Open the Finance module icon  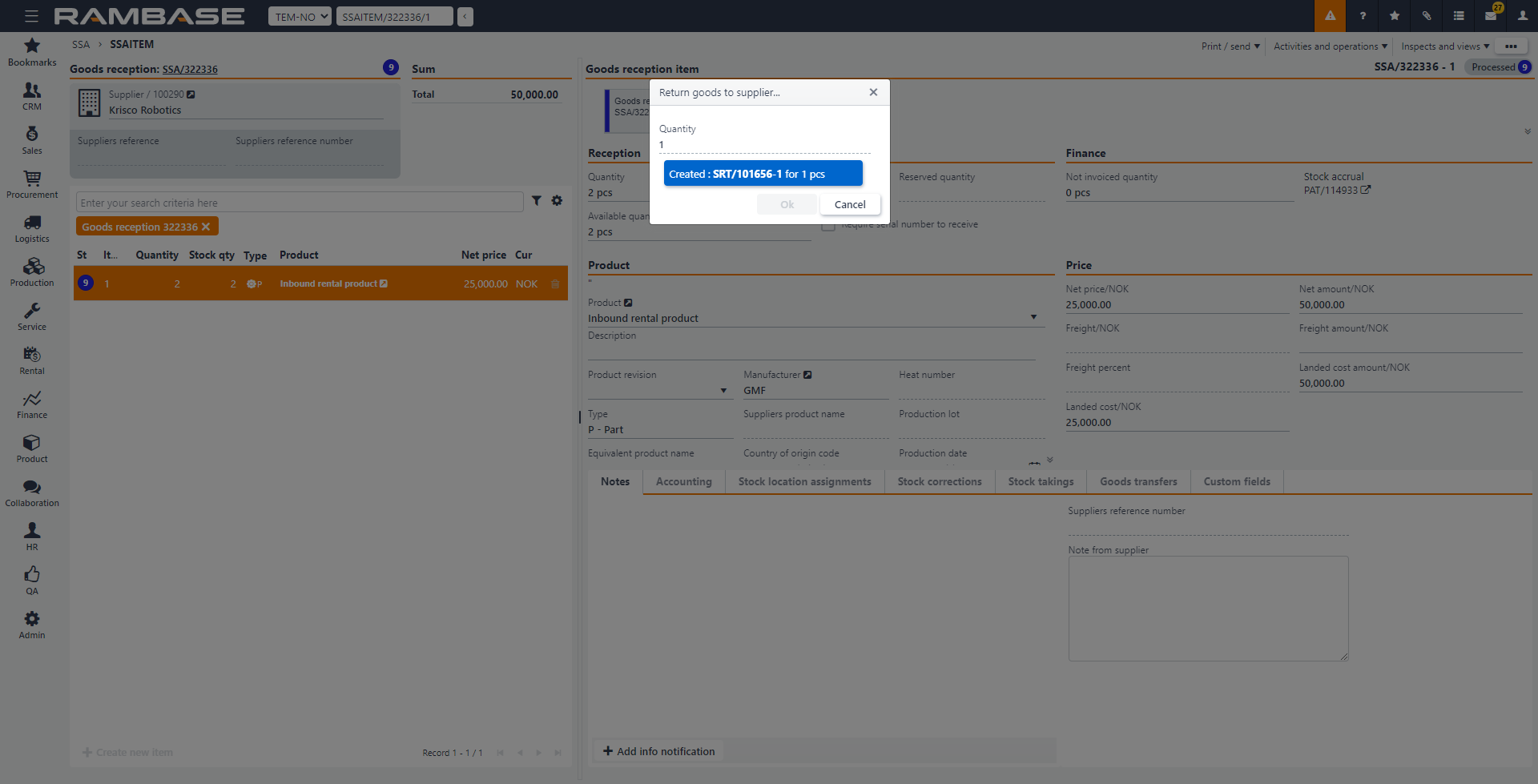32,404
